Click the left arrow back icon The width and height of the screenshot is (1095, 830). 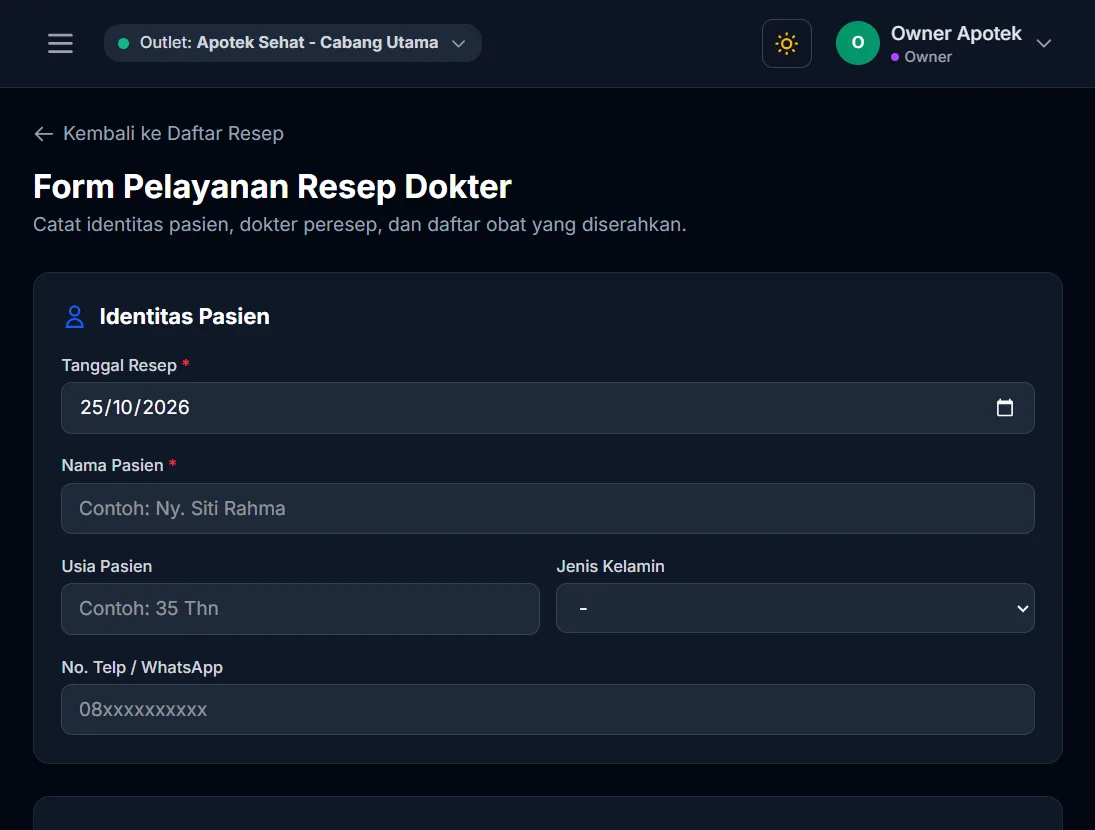(43, 134)
